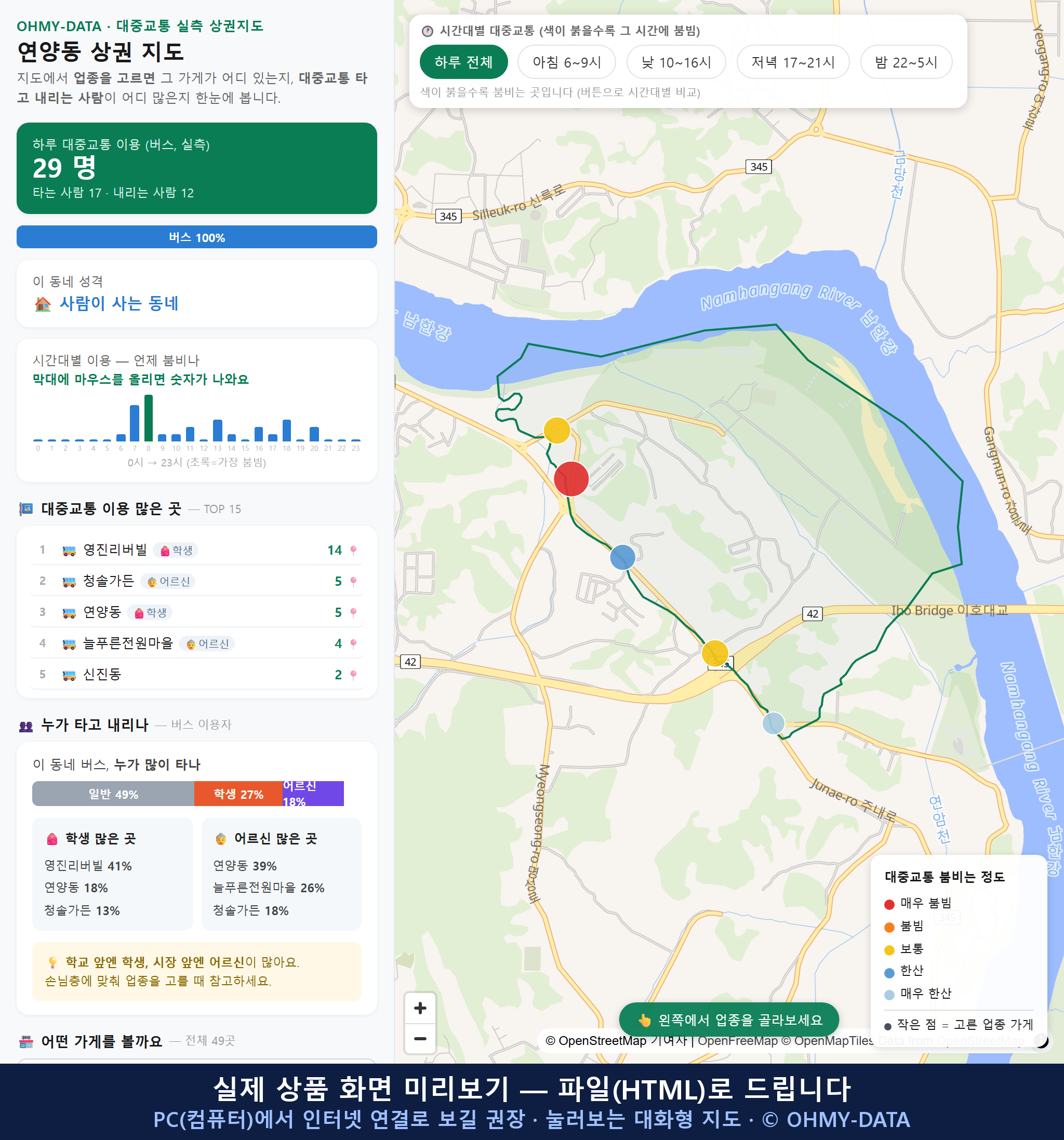Switch to 밤 22~5시 time filter
1064x1140 pixels.
[x=906, y=62]
